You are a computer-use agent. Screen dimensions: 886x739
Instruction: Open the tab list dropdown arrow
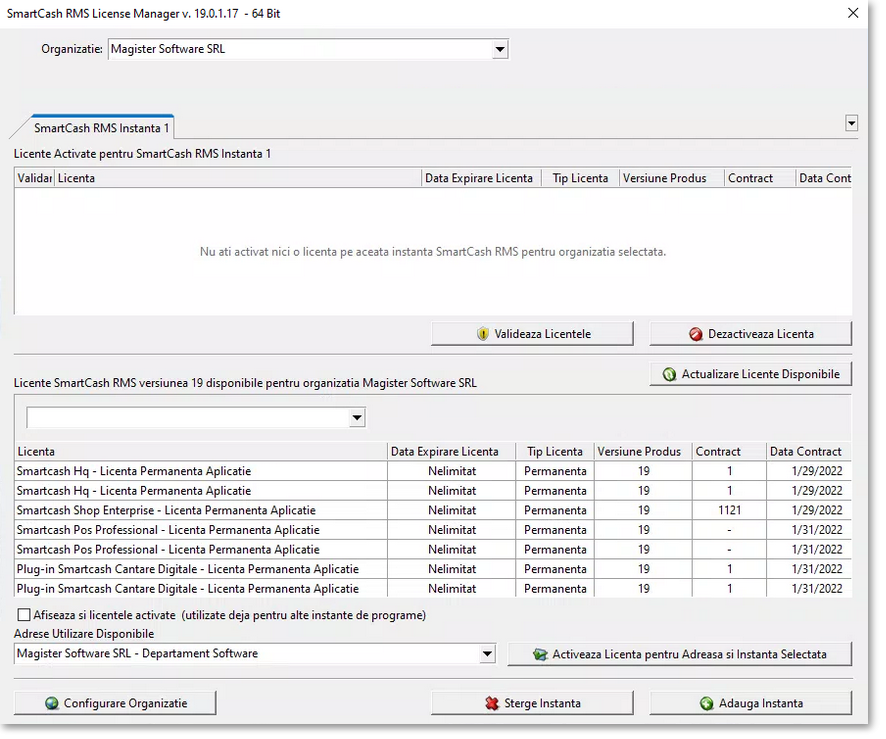[x=852, y=123]
